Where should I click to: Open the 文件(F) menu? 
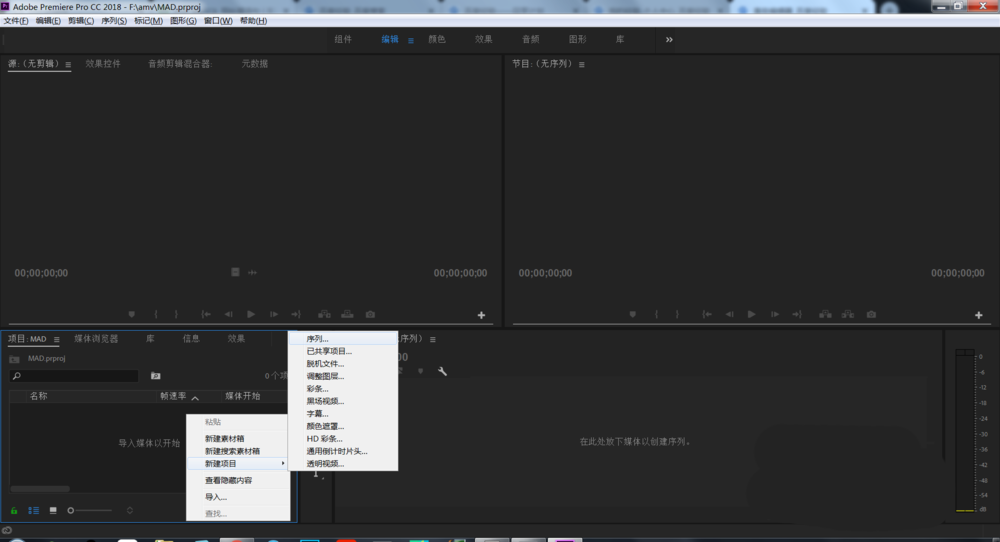pos(16,21)
